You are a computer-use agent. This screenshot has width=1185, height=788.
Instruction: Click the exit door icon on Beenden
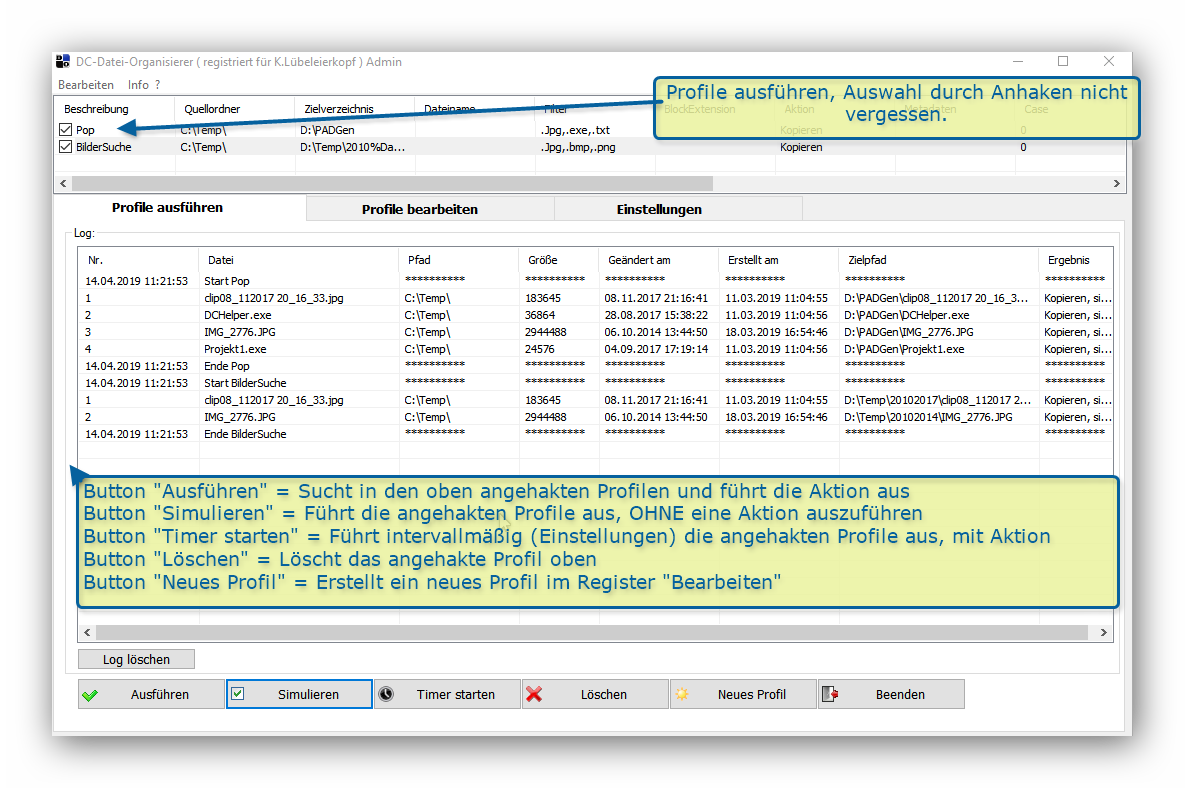[829, 694]
